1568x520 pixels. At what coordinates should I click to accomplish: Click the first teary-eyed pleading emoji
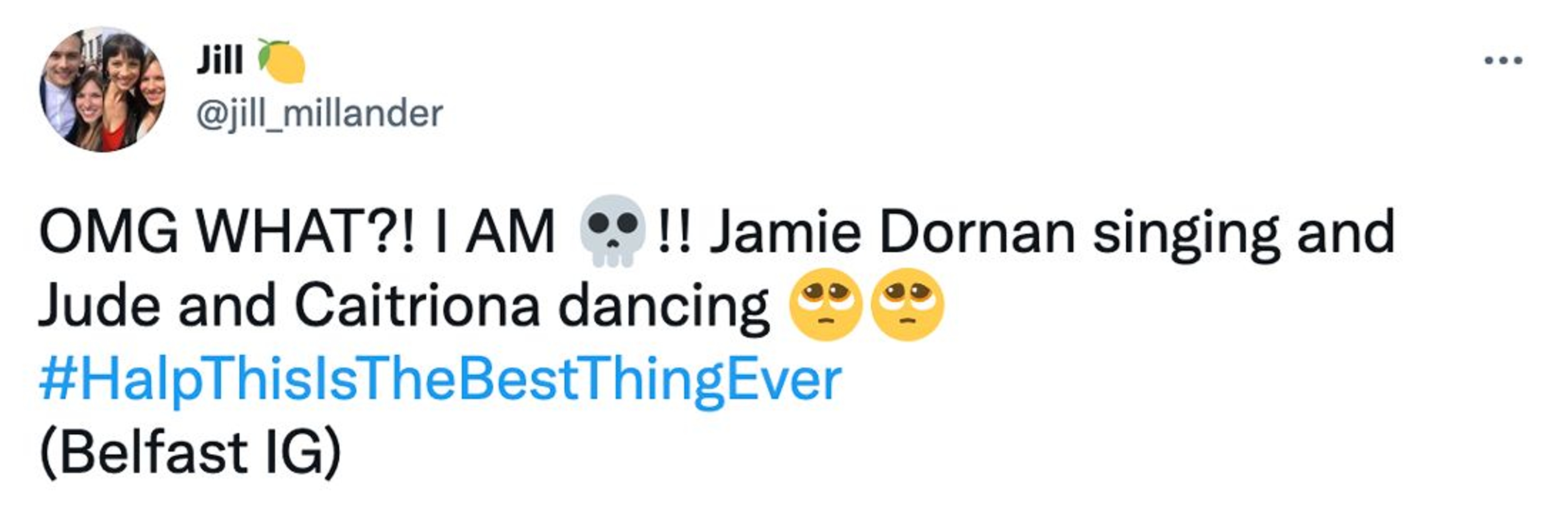tap(825, 304)
